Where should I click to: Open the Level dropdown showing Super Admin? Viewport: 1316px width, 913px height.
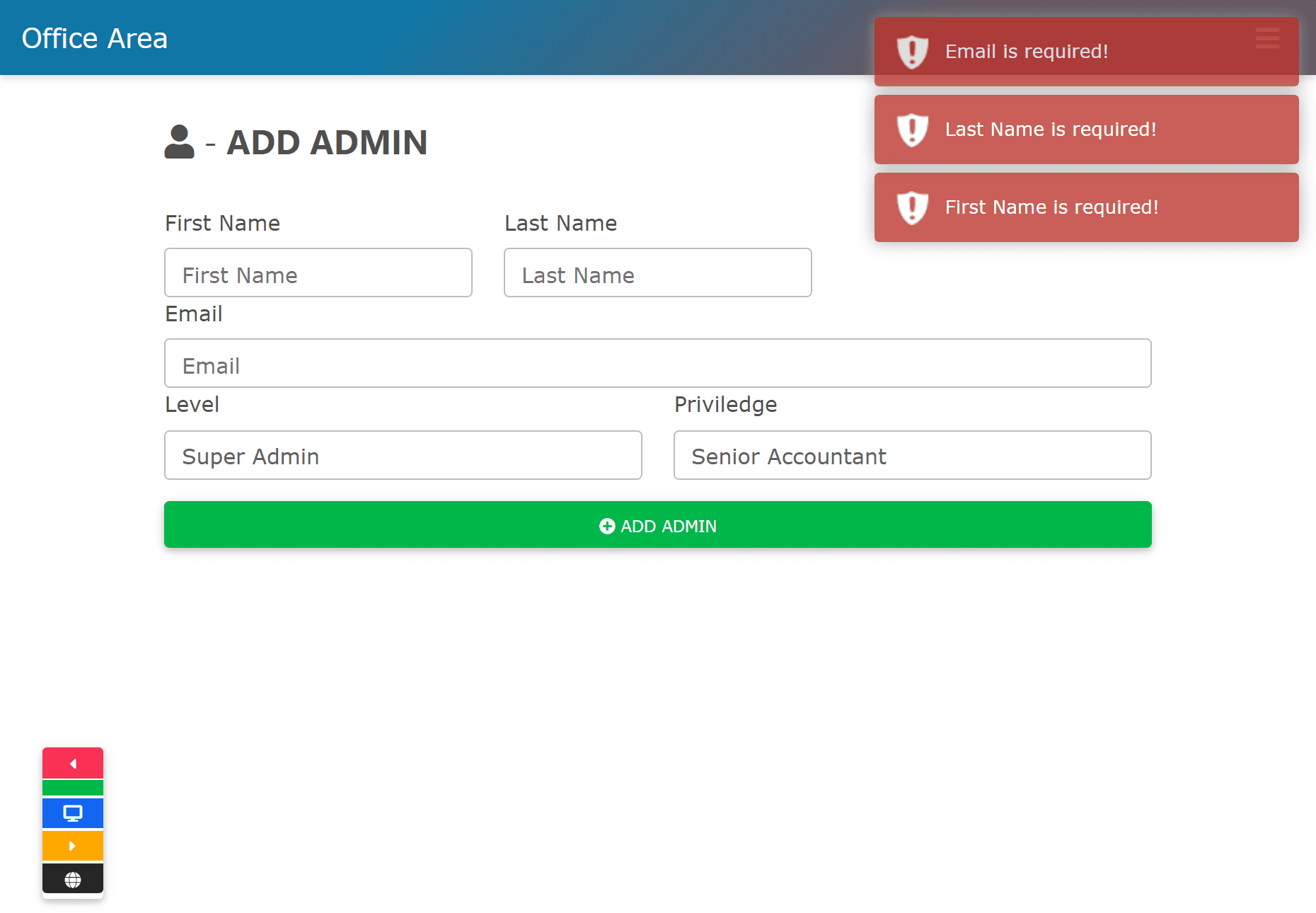pyautogui.click(x=403, y=456)
